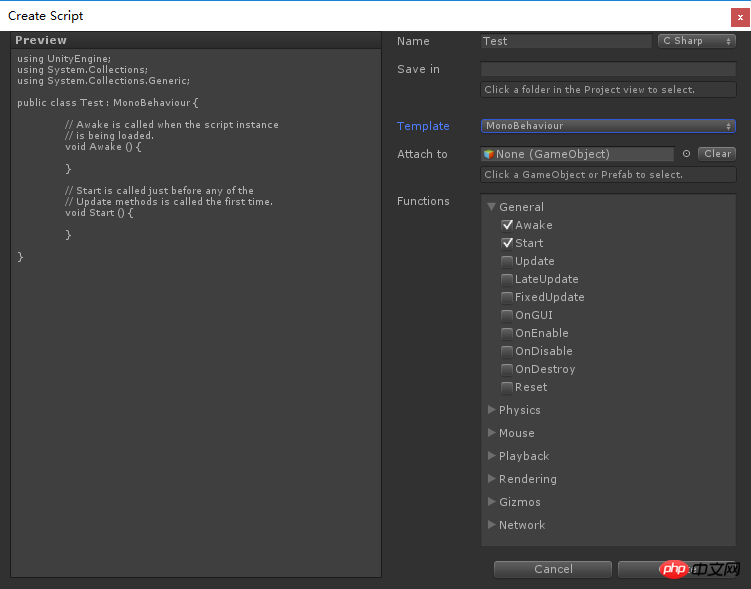Click the GameObject cube icon in Attach field
751x589 pixels.
point(489,154)
